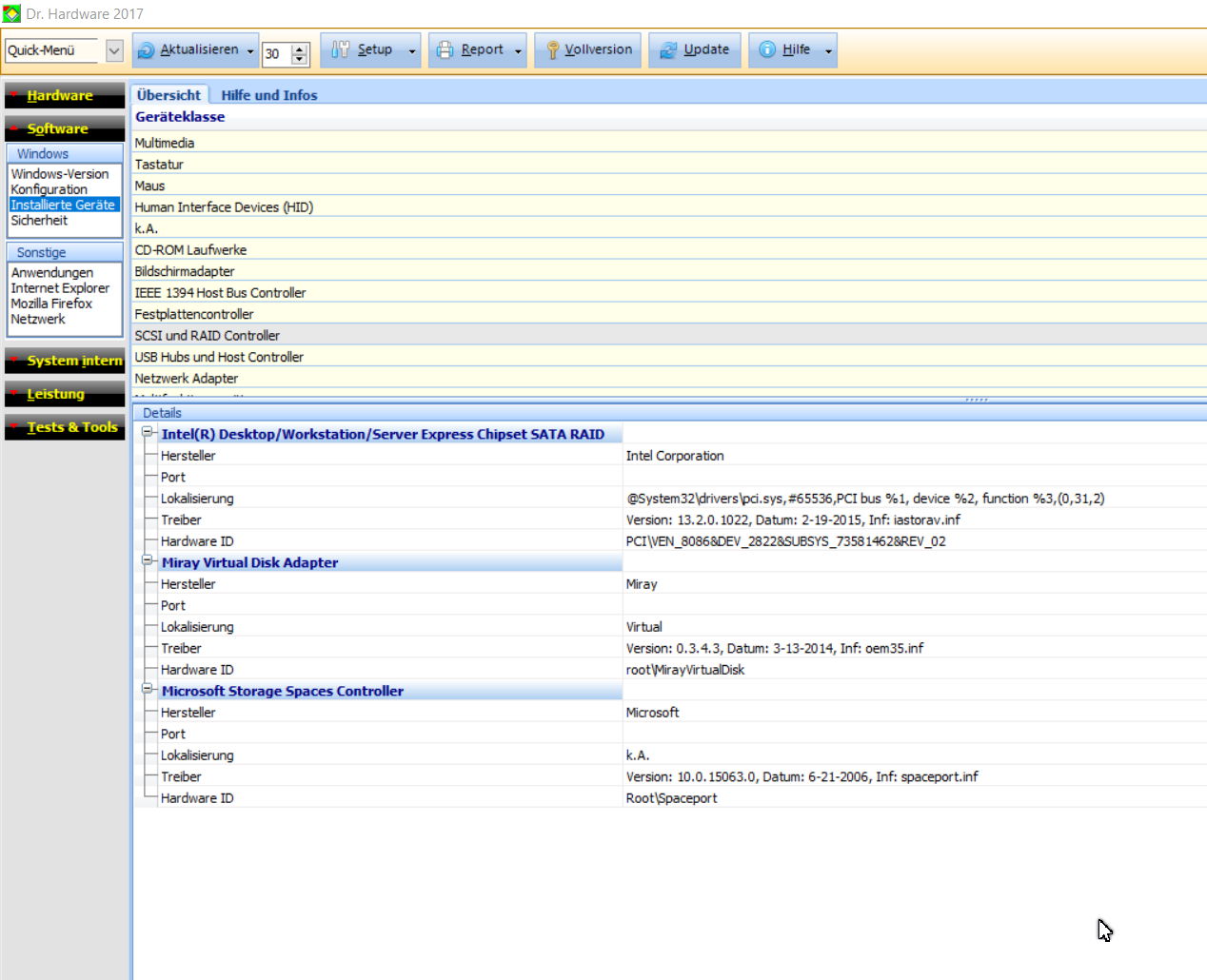
Task: Open the Leistung sidebar section
Action: pos(65,394)
